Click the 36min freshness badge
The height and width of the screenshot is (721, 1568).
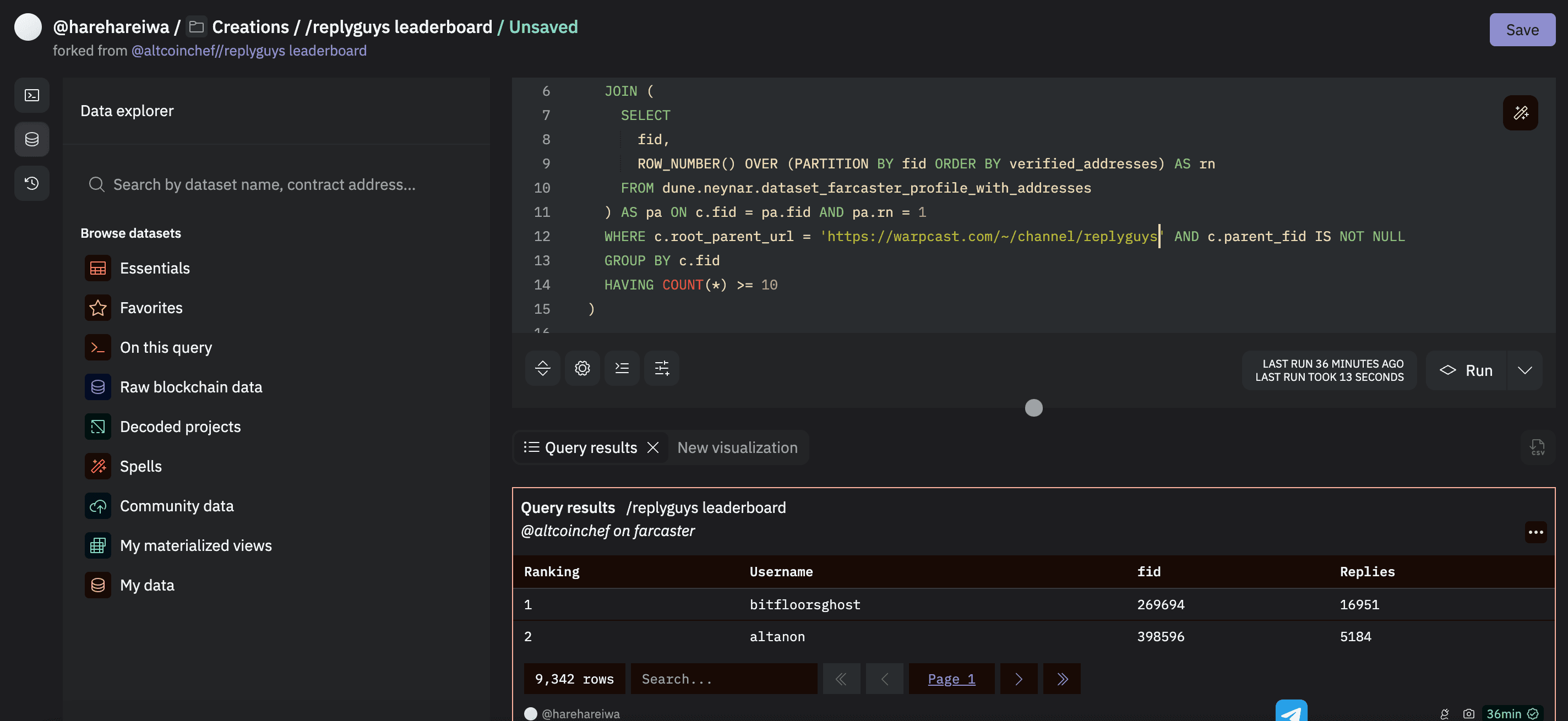tap(1511, 714)
